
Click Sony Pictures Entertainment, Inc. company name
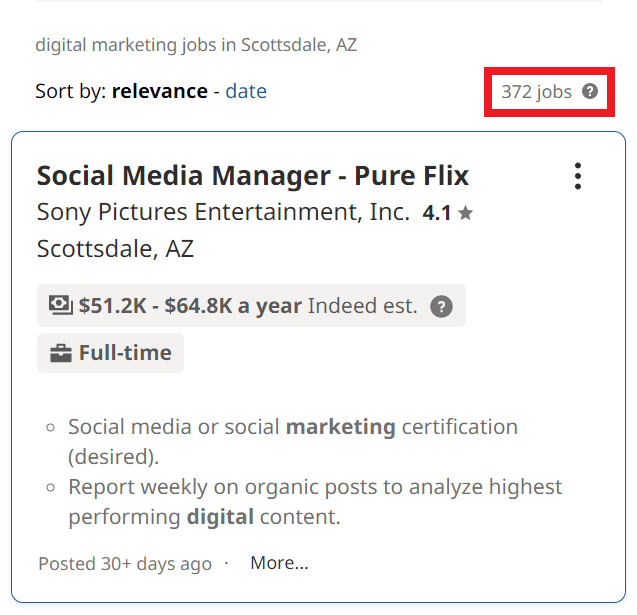point(223,212)
